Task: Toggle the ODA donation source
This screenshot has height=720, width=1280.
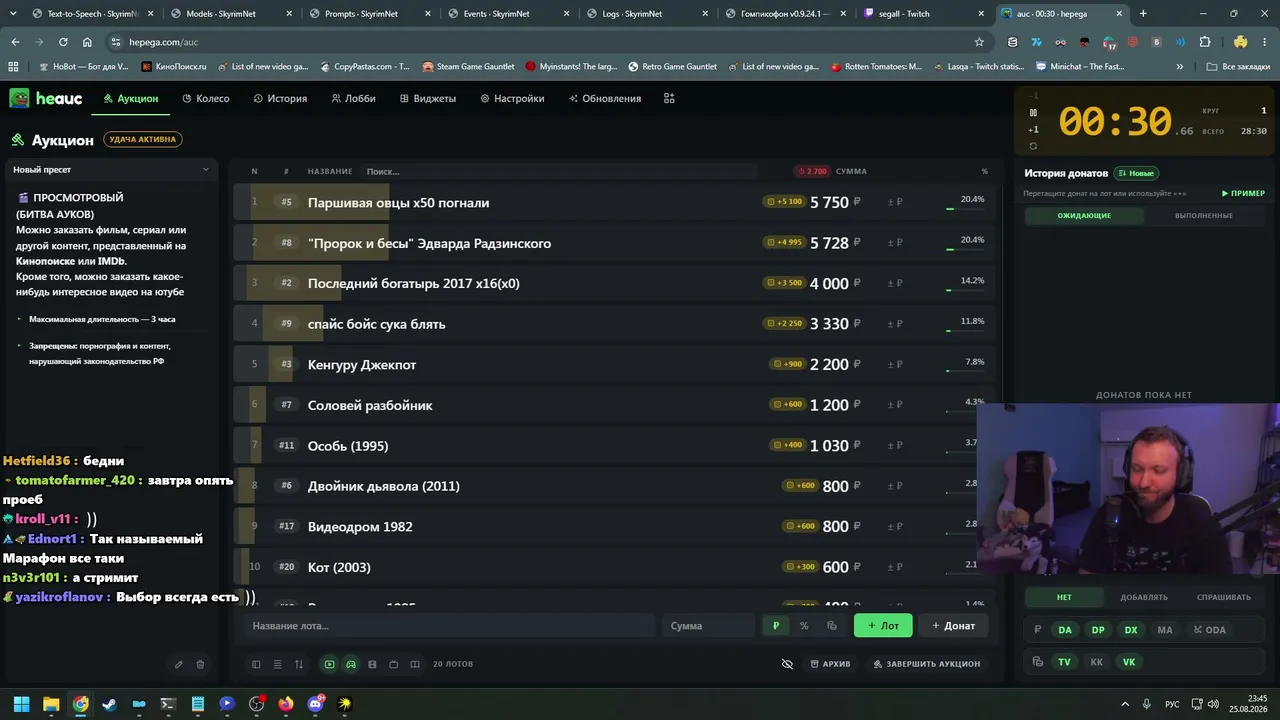Action: click(1210, 630)
